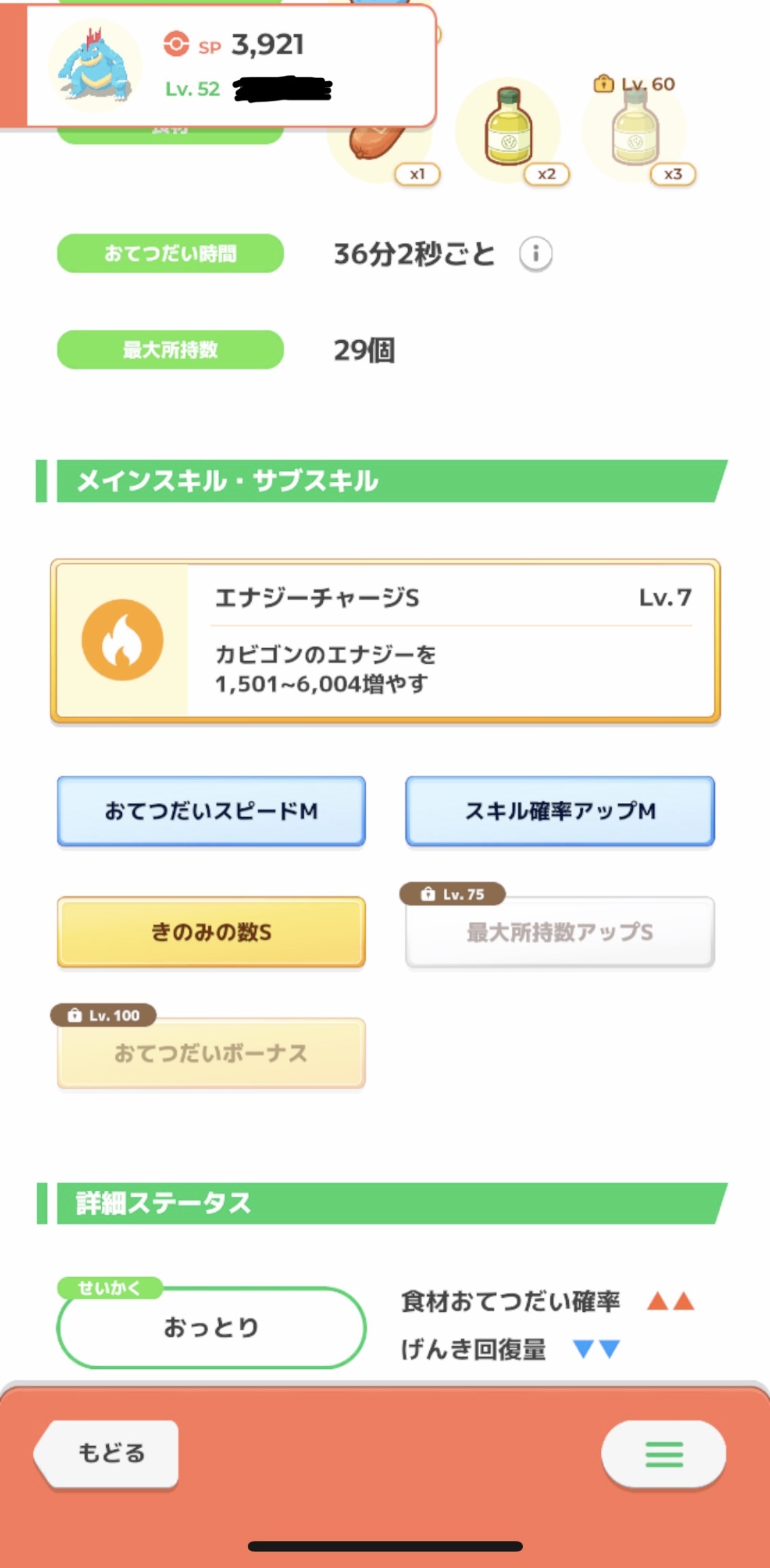Tap the おっとり nature button
The width and height of the screenshot is (770, 1568).
pos(211,1328)
